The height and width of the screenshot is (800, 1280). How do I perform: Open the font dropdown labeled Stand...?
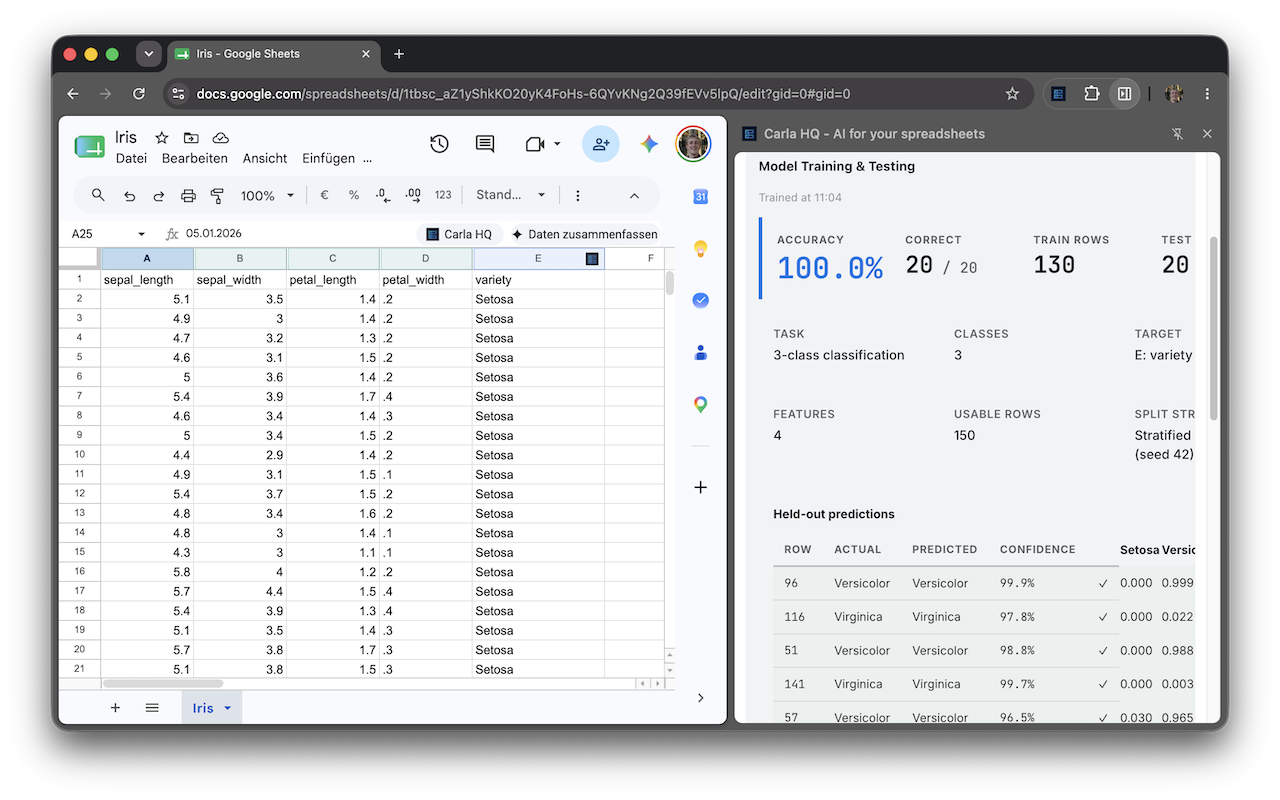click(511, 195)
